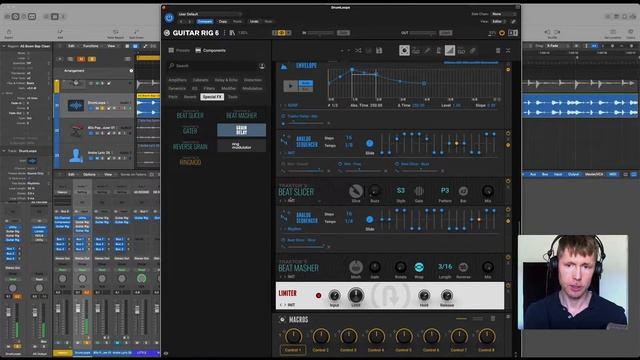Select the Beat Slicer component

(190, 116)
